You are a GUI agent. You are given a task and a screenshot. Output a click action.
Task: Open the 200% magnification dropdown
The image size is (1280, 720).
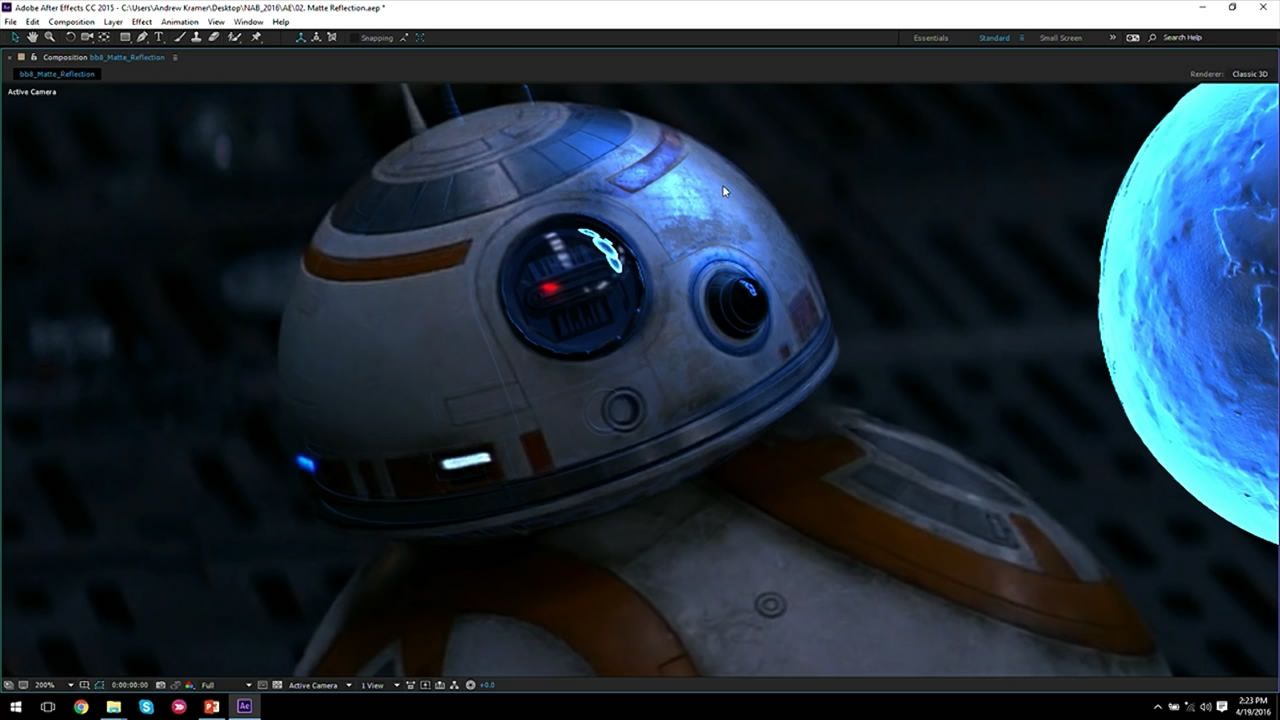(55, 685)
